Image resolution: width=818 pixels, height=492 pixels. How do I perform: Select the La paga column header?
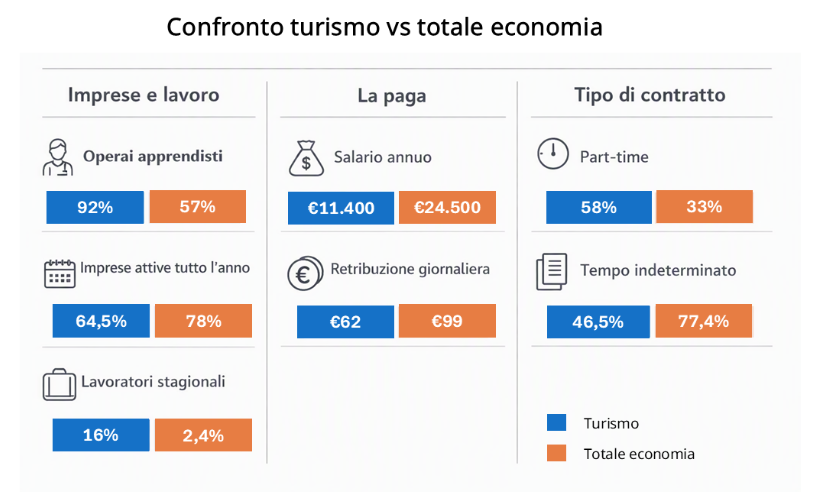pos(392,96)
